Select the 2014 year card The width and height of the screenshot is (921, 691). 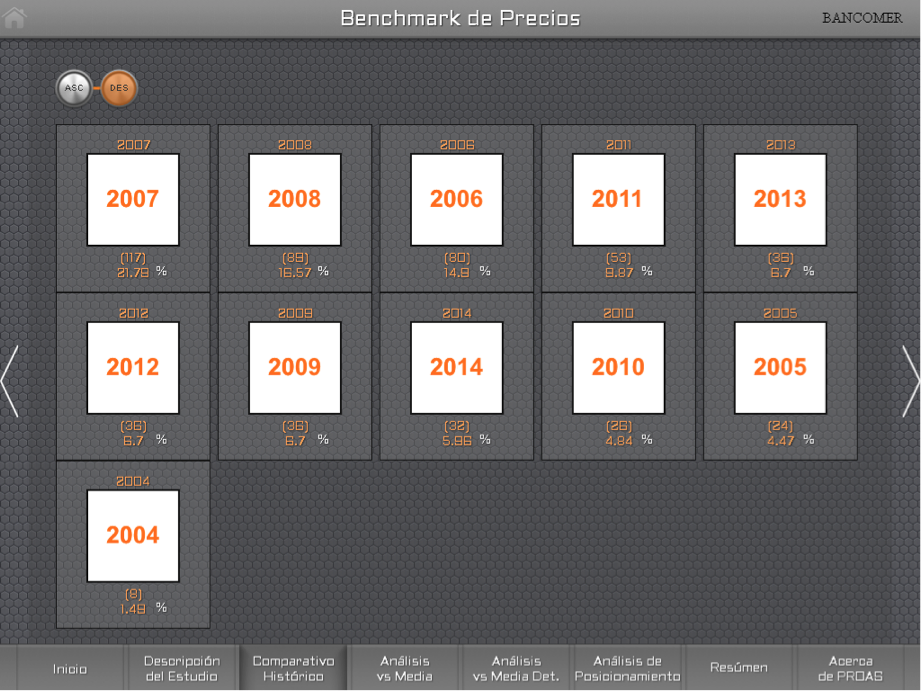point(457,368)
